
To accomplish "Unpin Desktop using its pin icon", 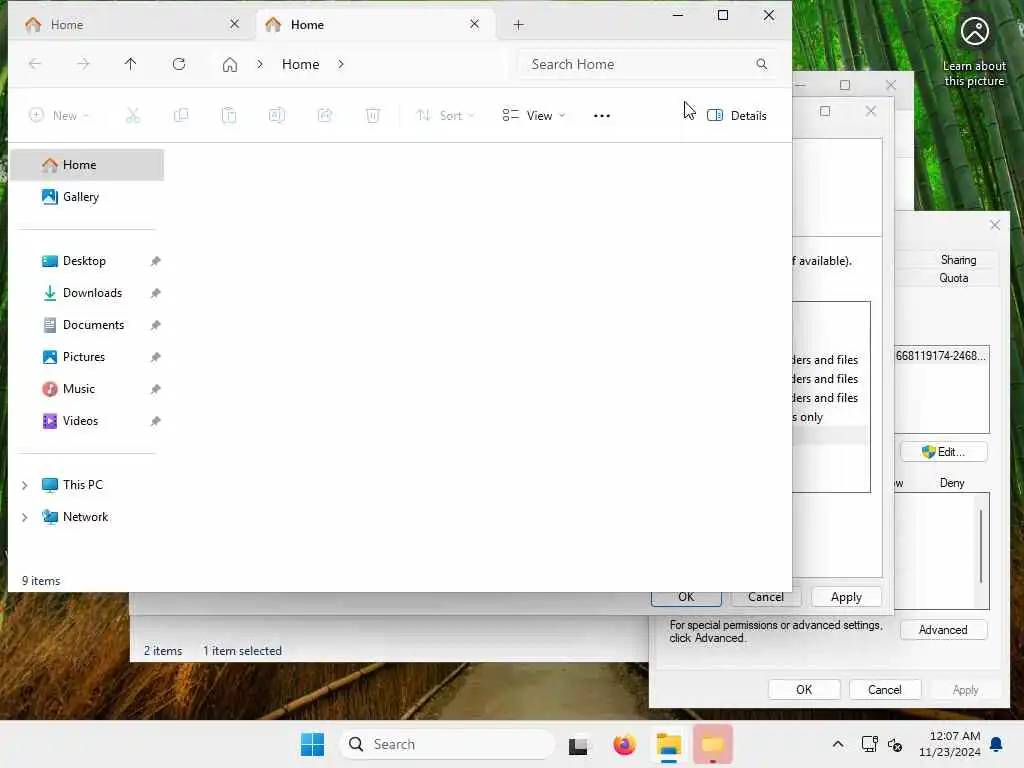I will [155, 261].
